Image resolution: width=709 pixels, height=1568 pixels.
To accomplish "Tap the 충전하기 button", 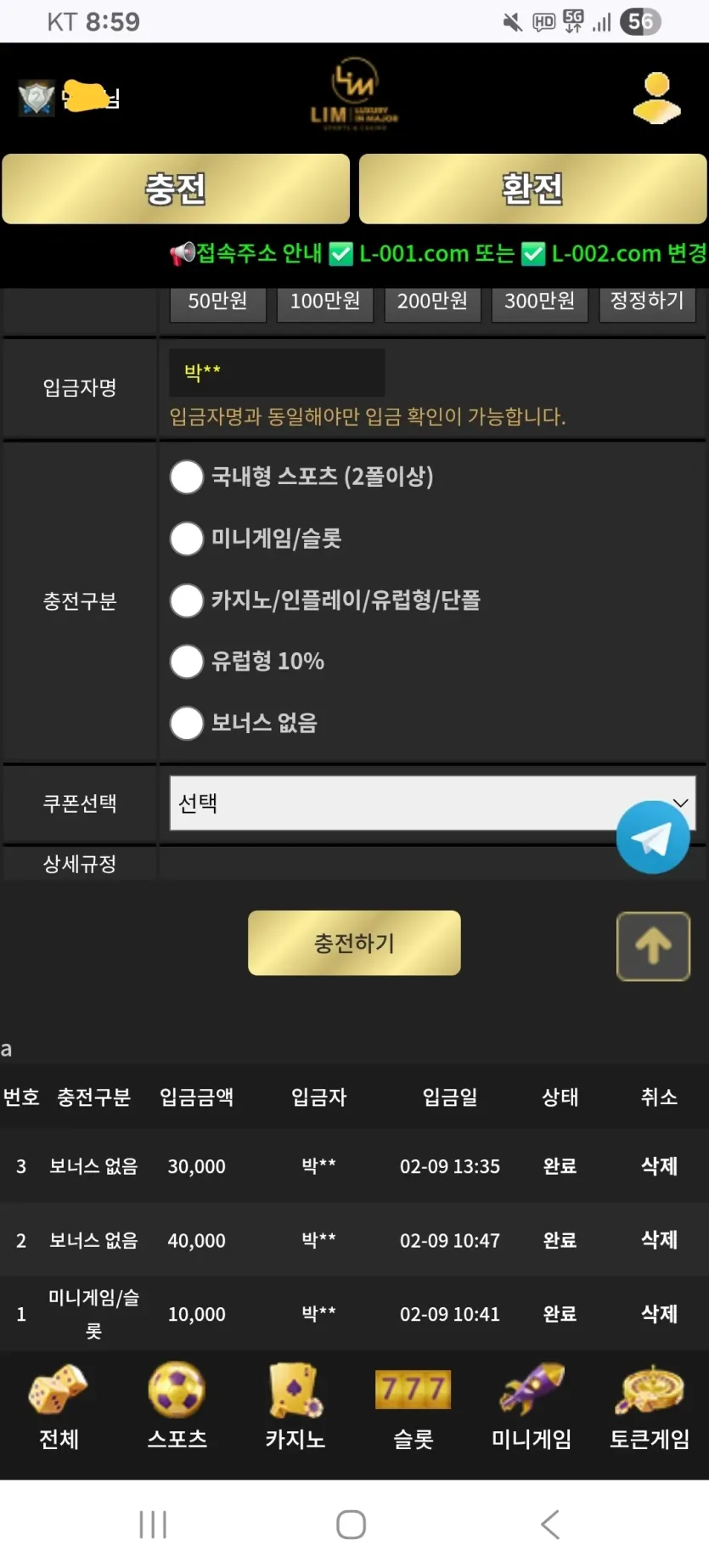I will pos(354,943).
